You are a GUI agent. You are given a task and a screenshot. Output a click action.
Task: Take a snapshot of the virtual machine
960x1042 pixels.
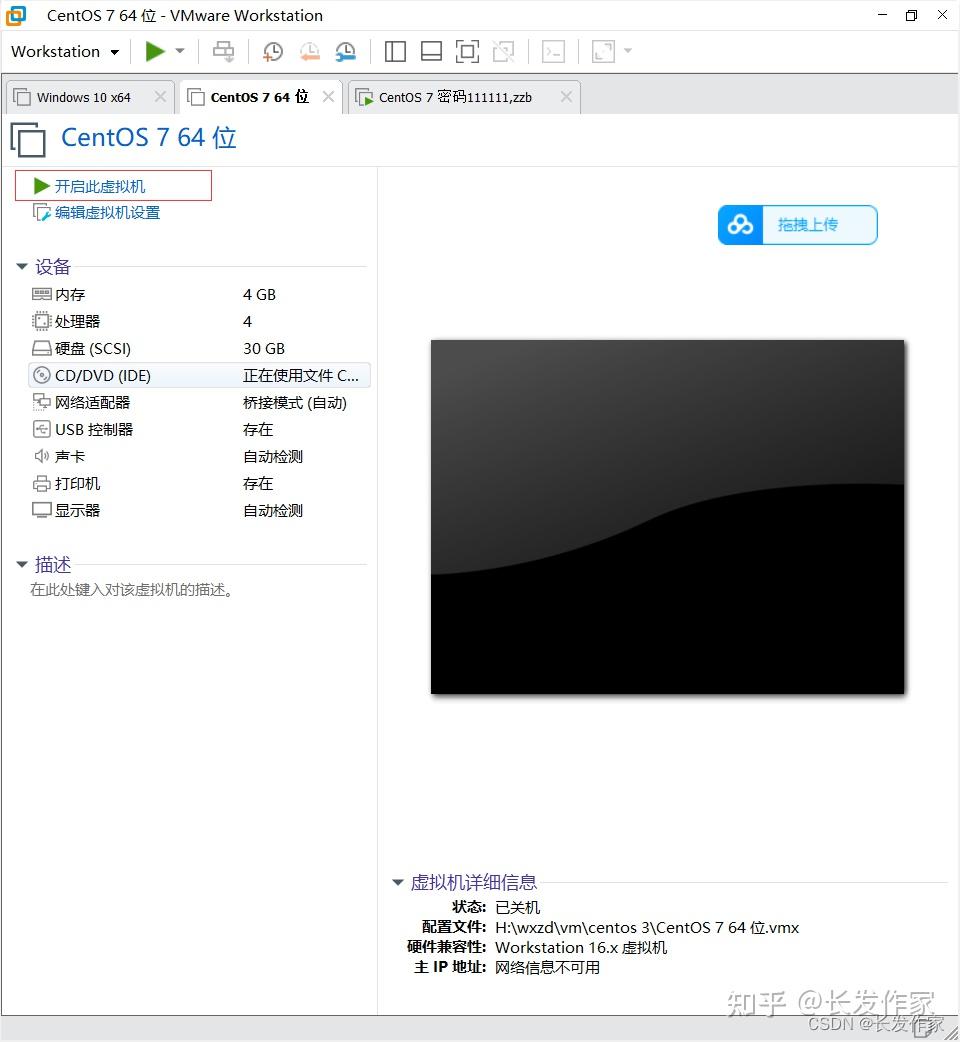point(272,51)
